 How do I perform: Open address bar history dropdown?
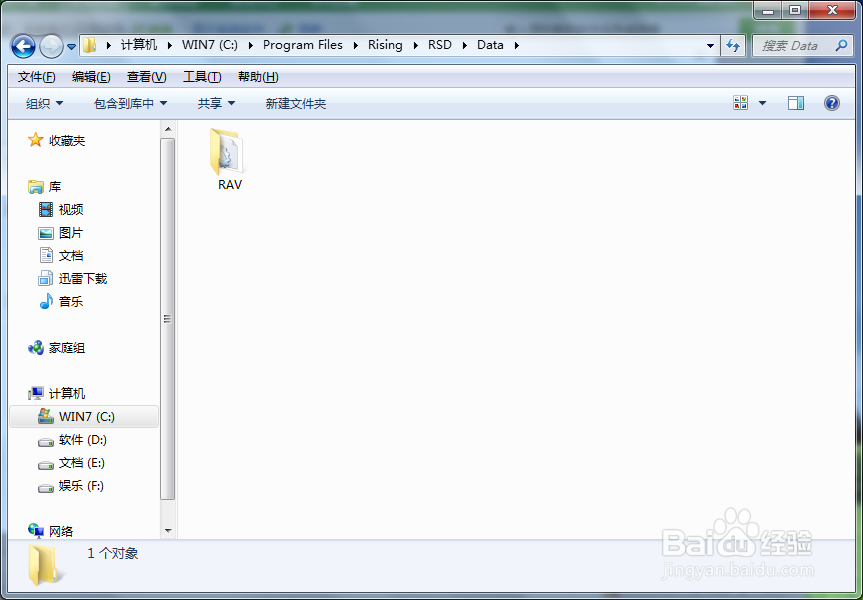[710, 46]
